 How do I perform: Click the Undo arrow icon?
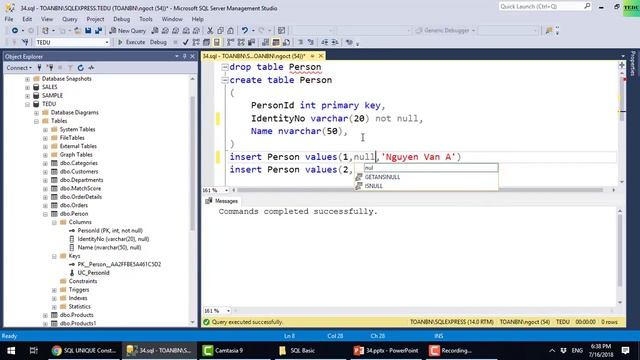[245, 31]
